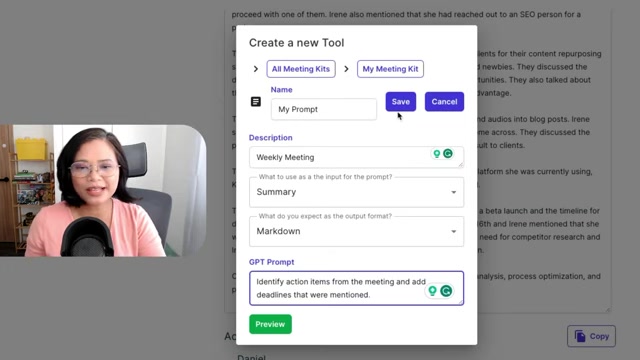Click the copy icon on Copy button

pyautogui.click(x=580, y=336)
